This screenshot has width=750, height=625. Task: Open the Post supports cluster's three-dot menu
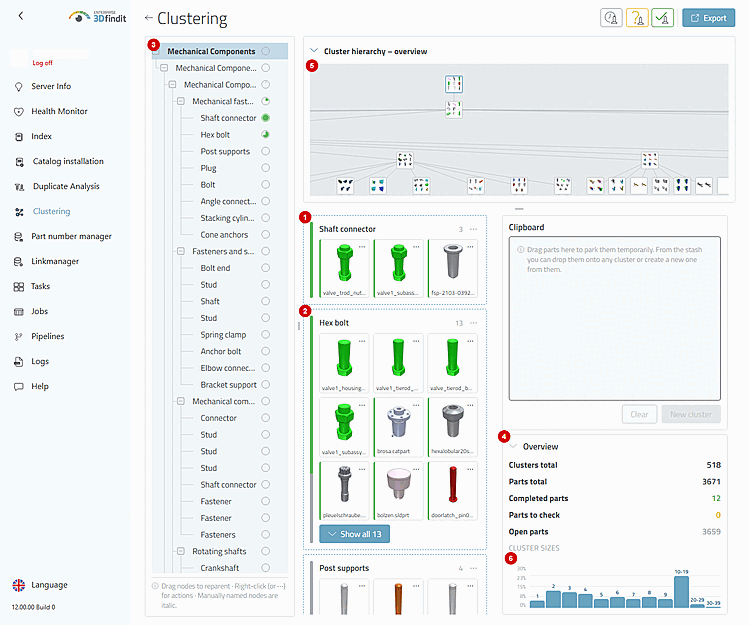474,569
